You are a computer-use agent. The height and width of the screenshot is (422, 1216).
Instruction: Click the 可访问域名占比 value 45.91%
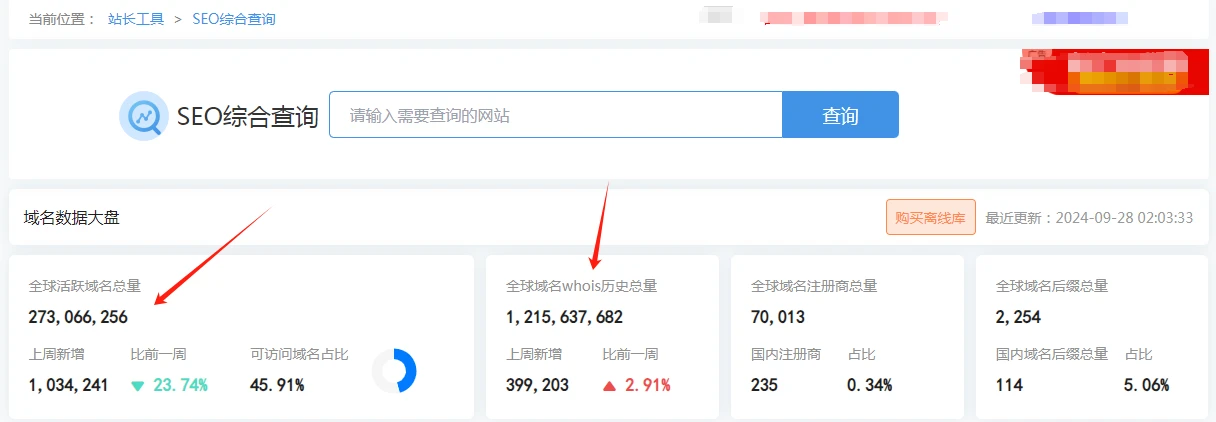tap(277, 385)
